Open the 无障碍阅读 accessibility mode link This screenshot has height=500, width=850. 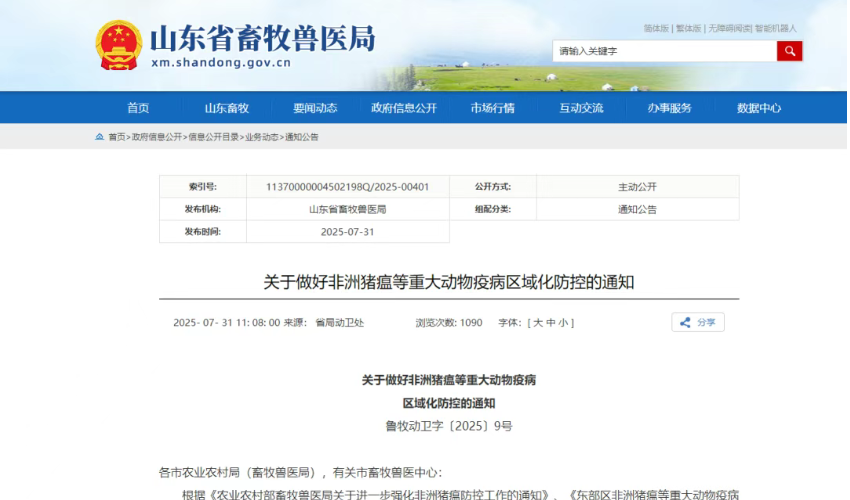(728, 28)
